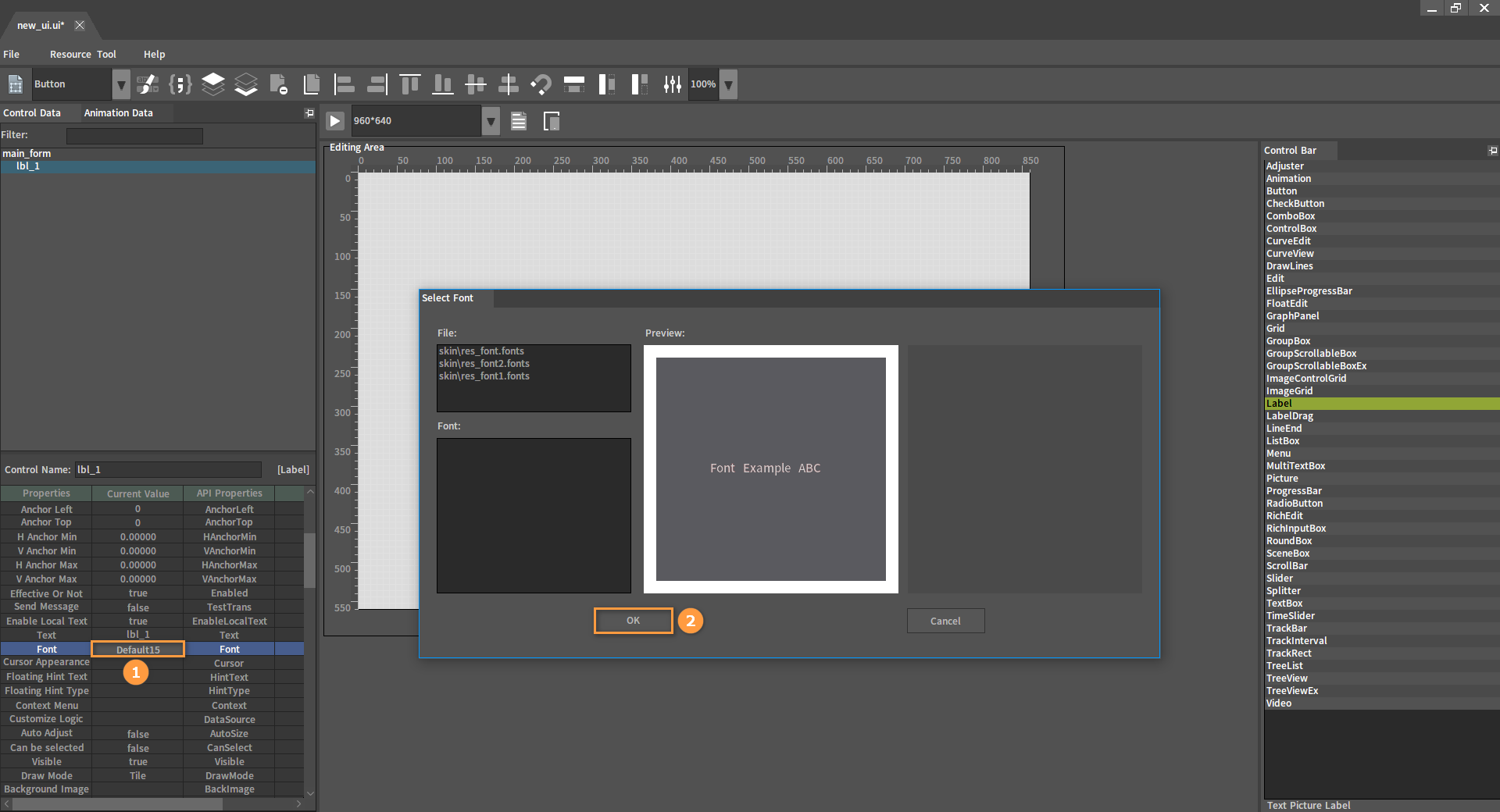Close the new_ui.ui tab

pyautogui.click(x=80, y=25)
